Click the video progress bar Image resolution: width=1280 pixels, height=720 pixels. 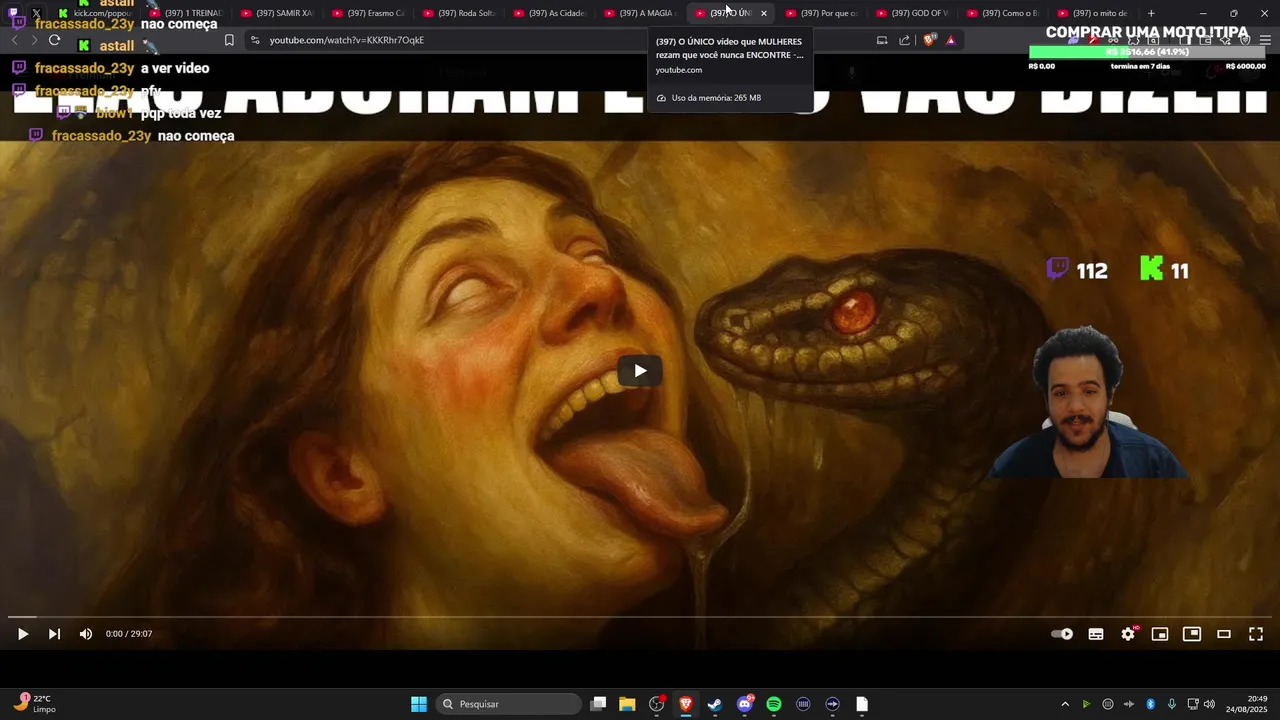(x=640, y=617)
